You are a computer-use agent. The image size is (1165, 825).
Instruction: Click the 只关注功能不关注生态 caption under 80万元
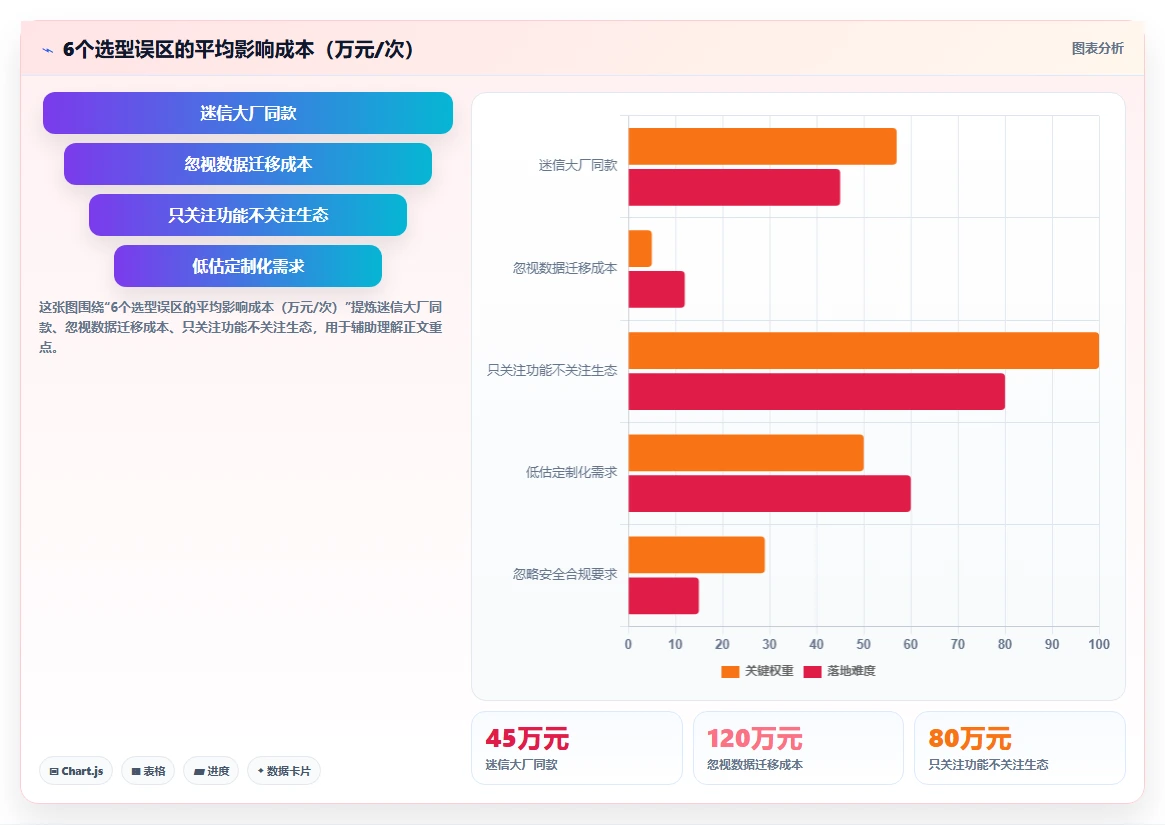click(988, 765)
